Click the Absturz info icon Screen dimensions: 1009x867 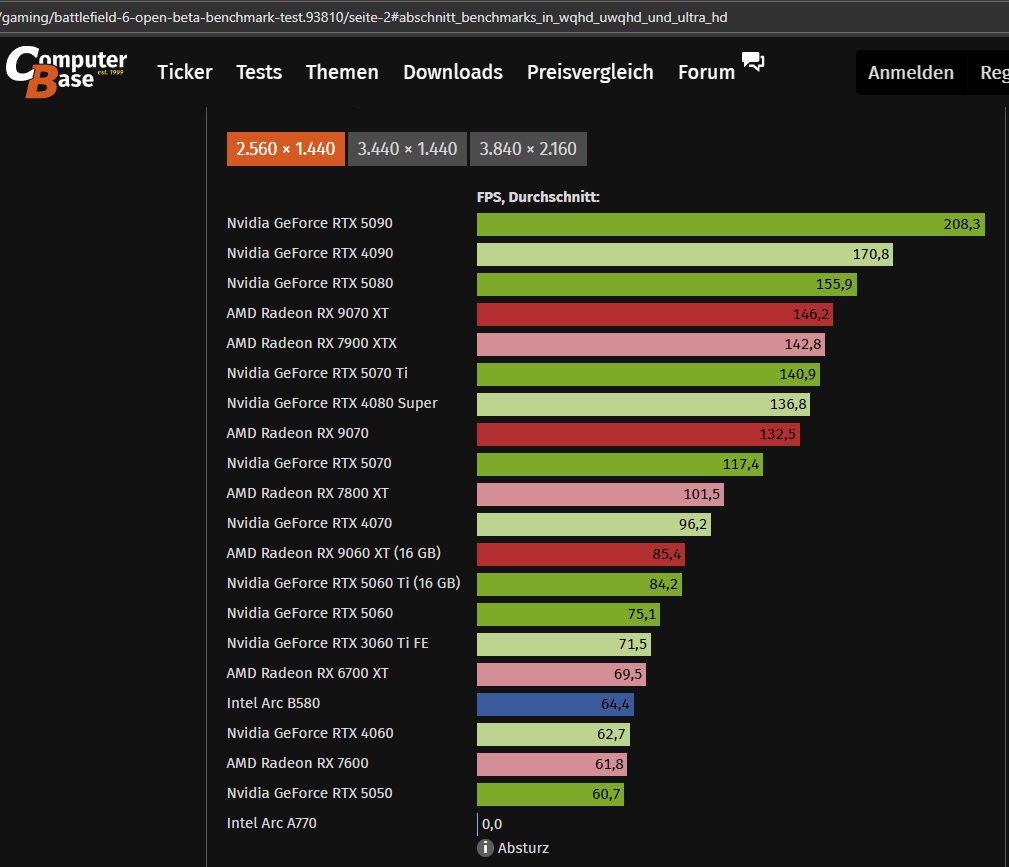(485, 848)
